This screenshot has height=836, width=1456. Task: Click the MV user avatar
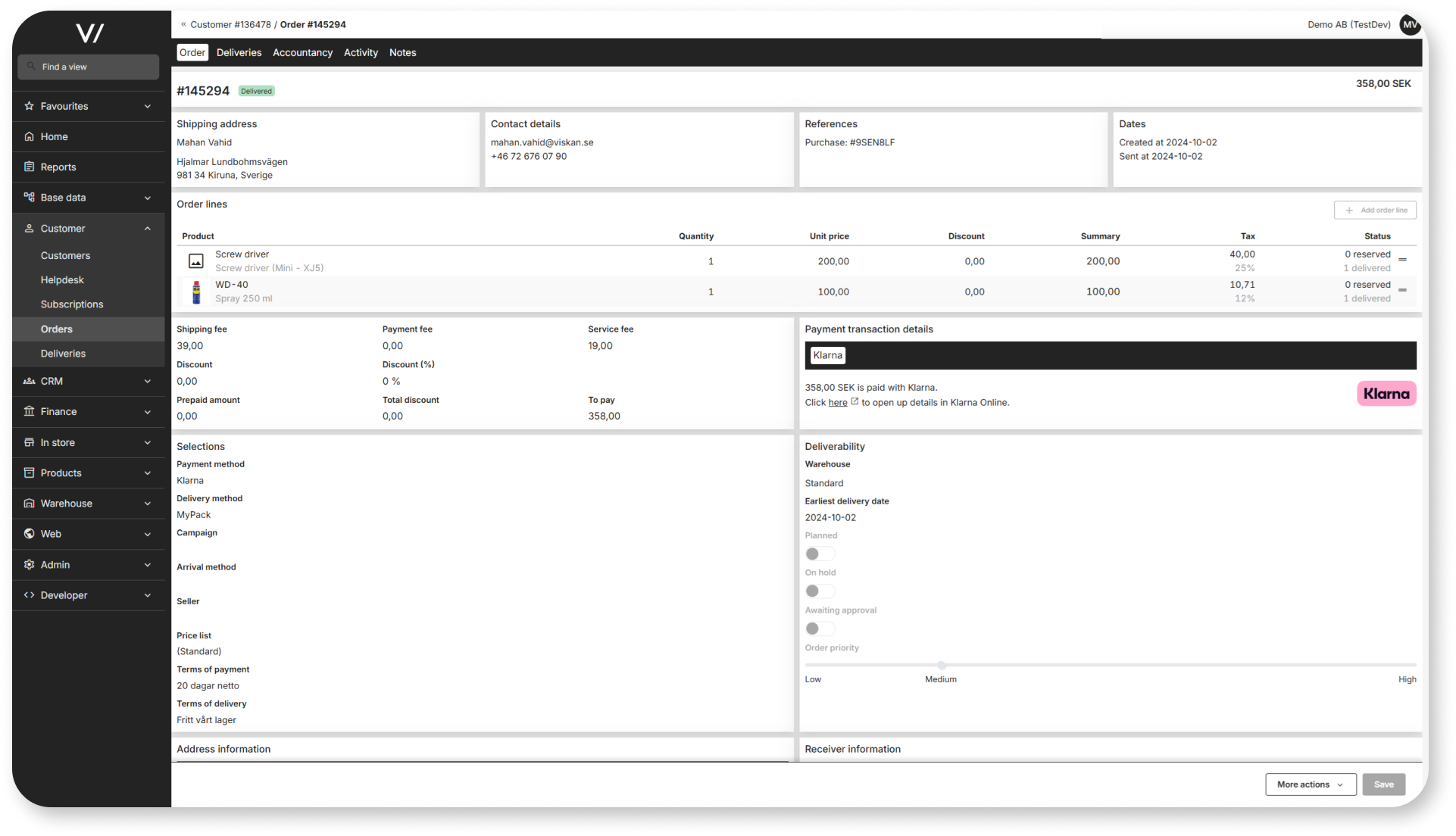[x=1410, y=23]
